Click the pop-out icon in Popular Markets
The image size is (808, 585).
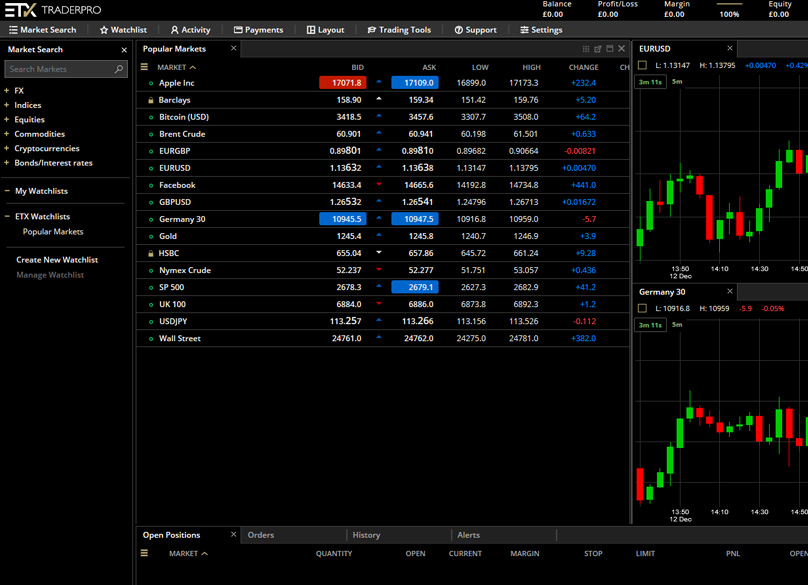[598, 49]
